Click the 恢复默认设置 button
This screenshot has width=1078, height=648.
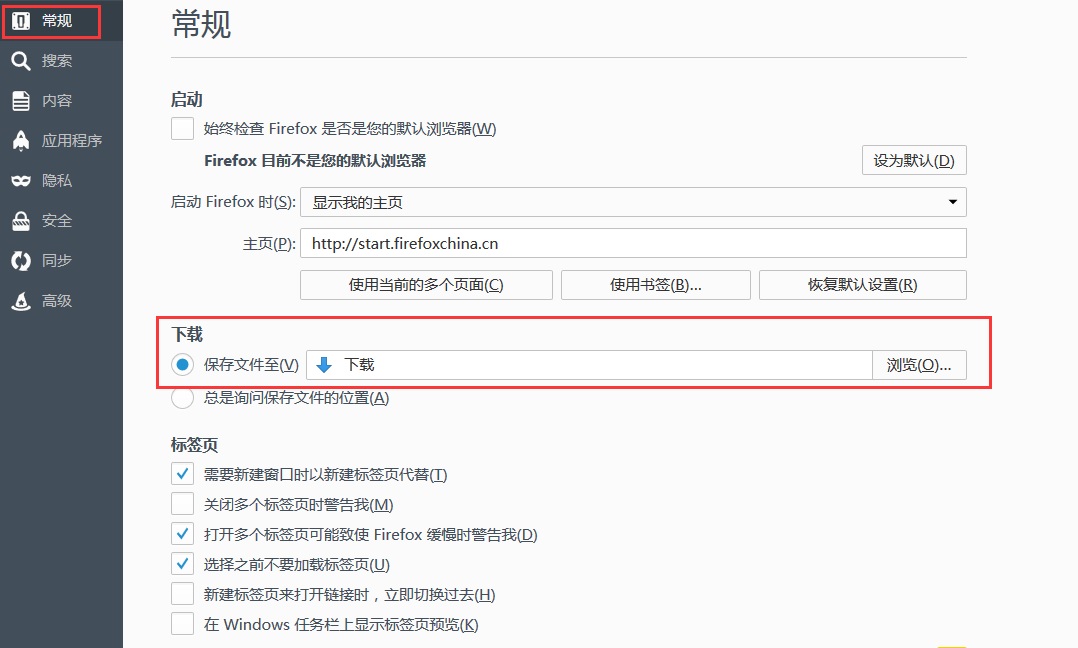coord(863,284)
